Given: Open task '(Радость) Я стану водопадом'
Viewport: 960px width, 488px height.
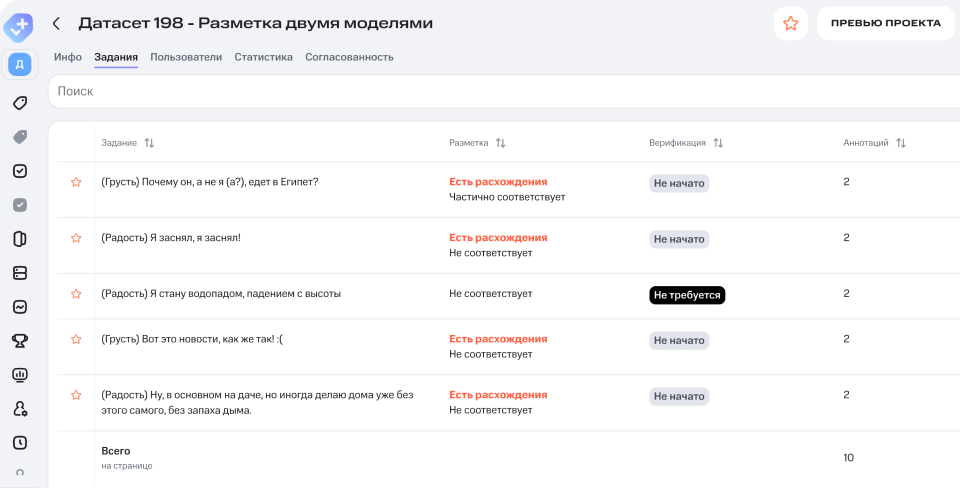Looking at the screenshot, I should coord(220,294).
